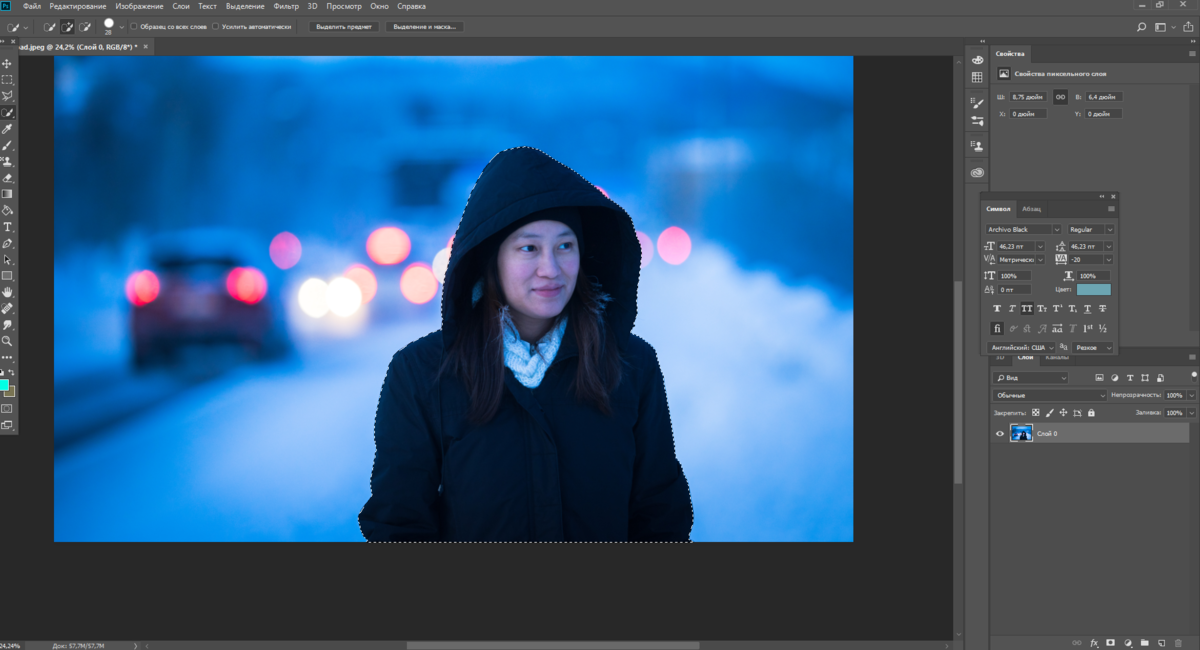Enable 'Усилить автоматически' checkbox
The height and width of the screenshot is (650, 1200).
tap(216, 27)
